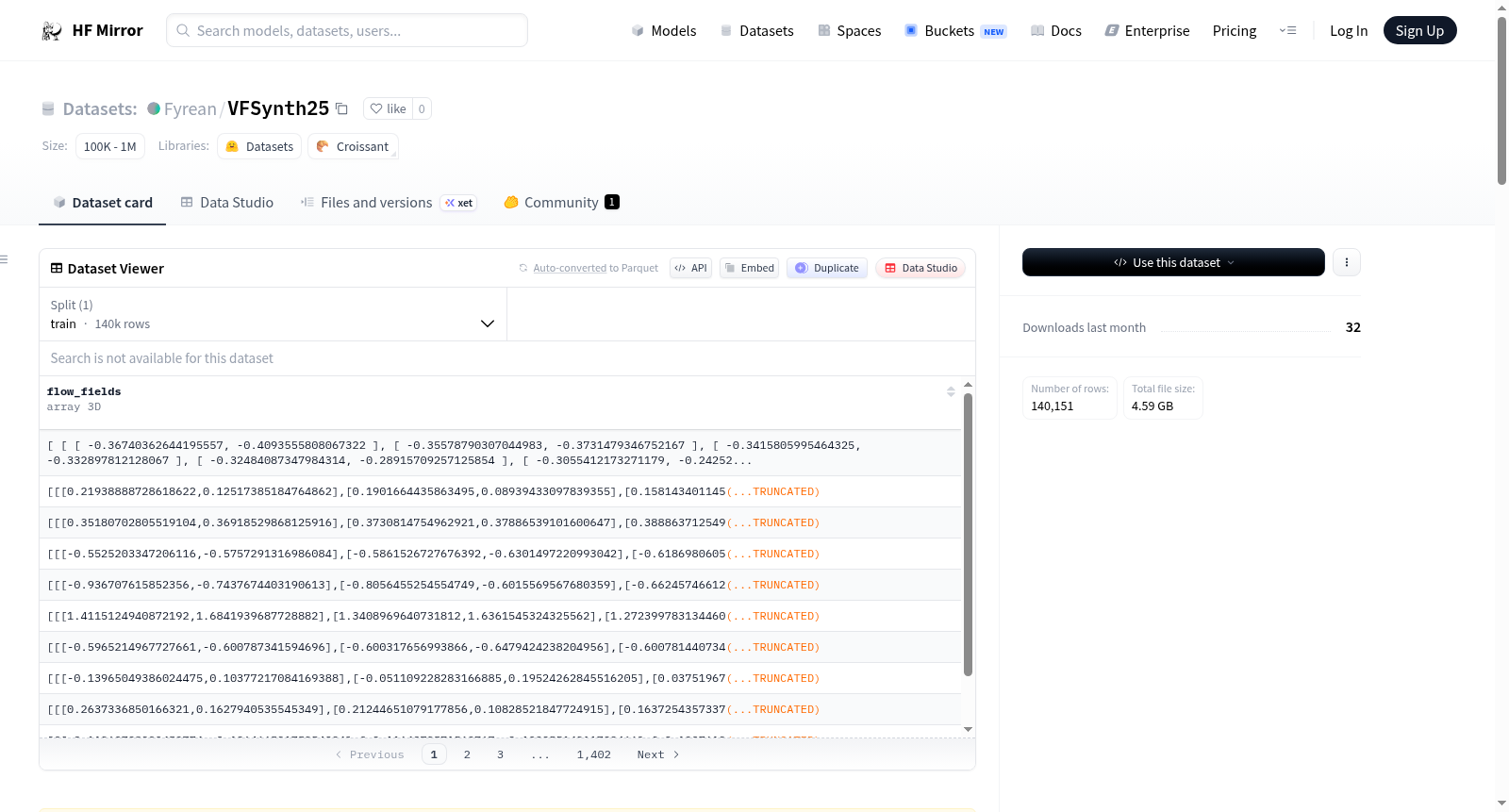Open the more options kebab menu
Viewport: 1509px width, 812px height.
(1347, 262)
